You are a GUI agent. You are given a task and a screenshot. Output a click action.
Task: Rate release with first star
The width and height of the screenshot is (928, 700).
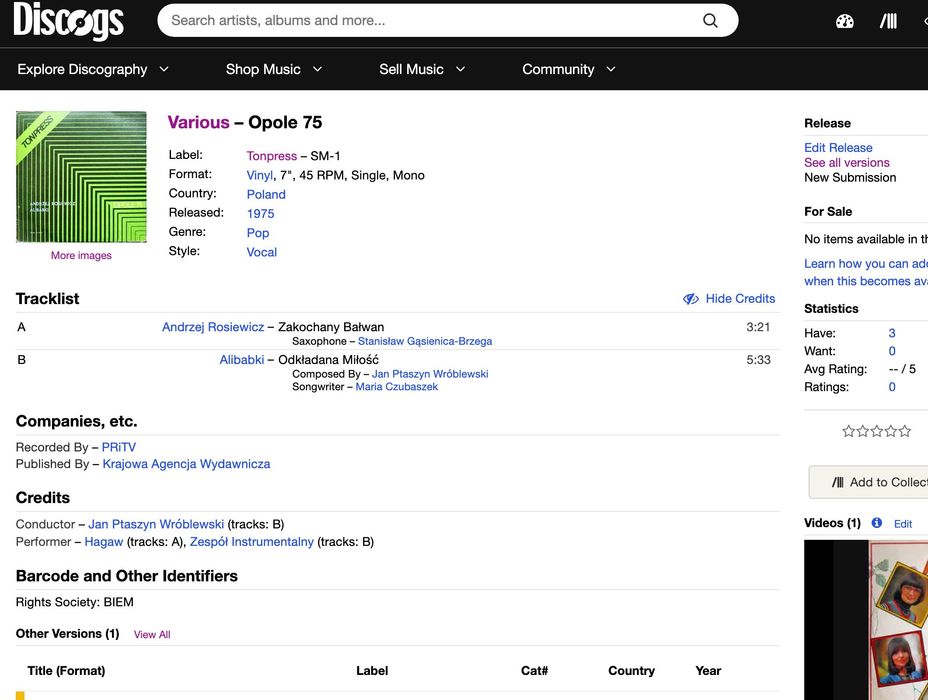pyautogui.click(x=848, y=431)
